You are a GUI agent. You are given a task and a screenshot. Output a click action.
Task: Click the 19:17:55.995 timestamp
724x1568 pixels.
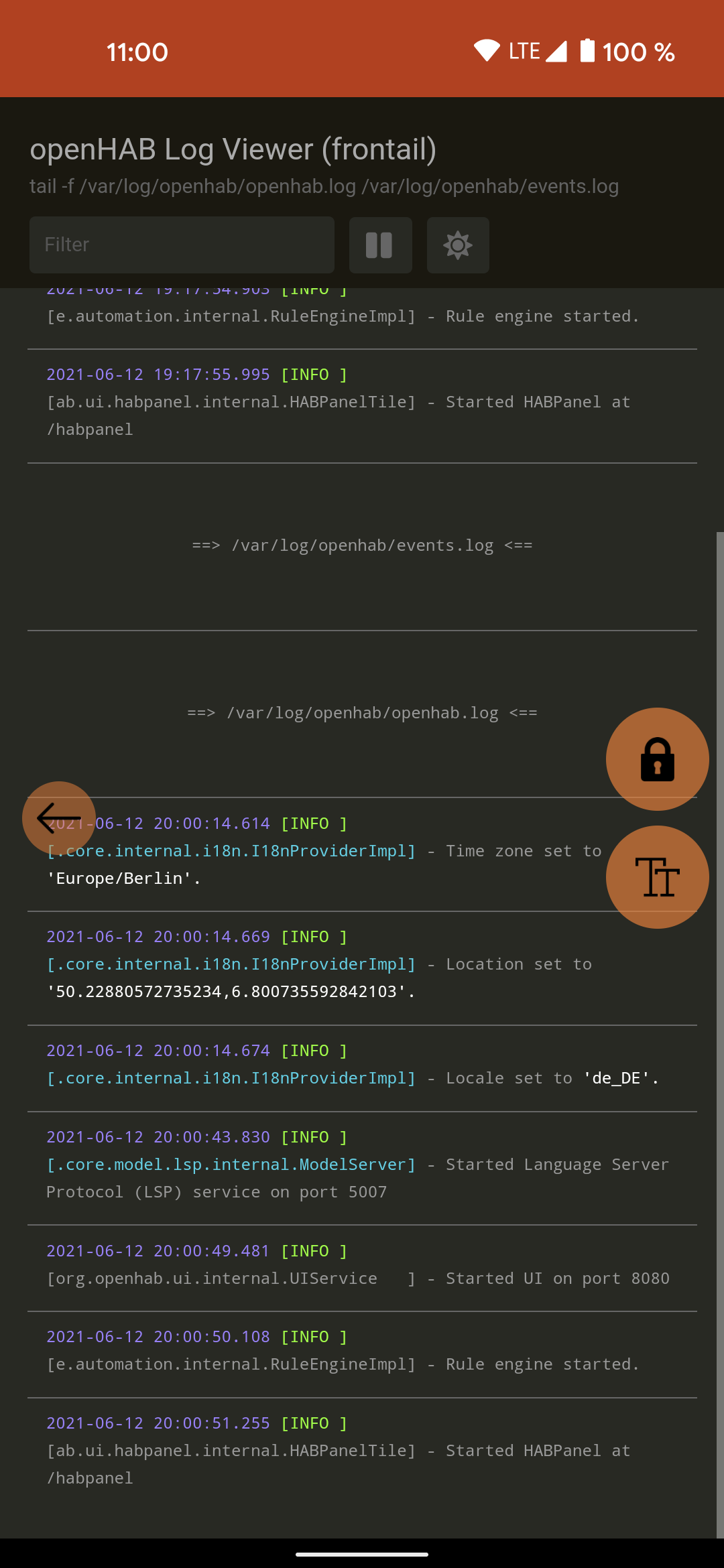tap(212, 375)
